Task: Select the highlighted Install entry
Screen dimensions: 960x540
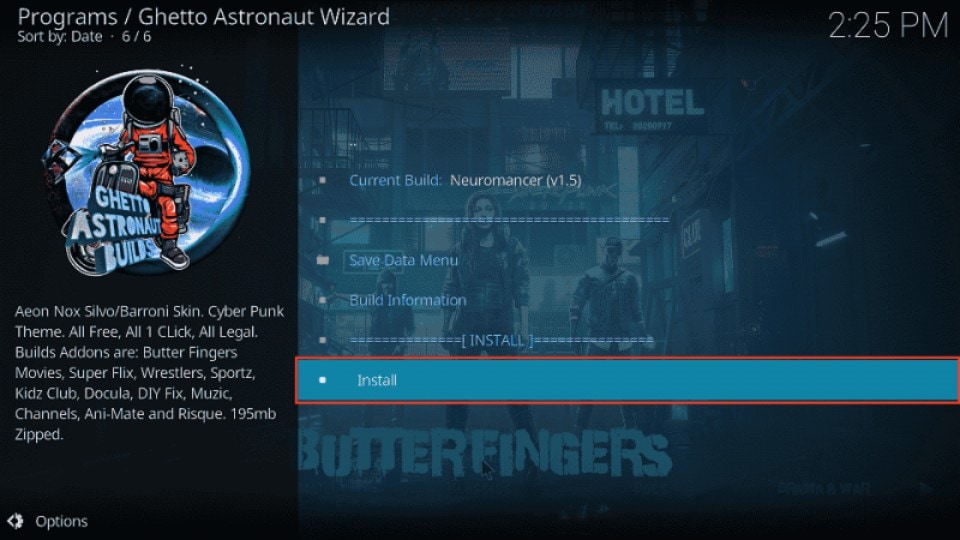Action: [628, 380]
